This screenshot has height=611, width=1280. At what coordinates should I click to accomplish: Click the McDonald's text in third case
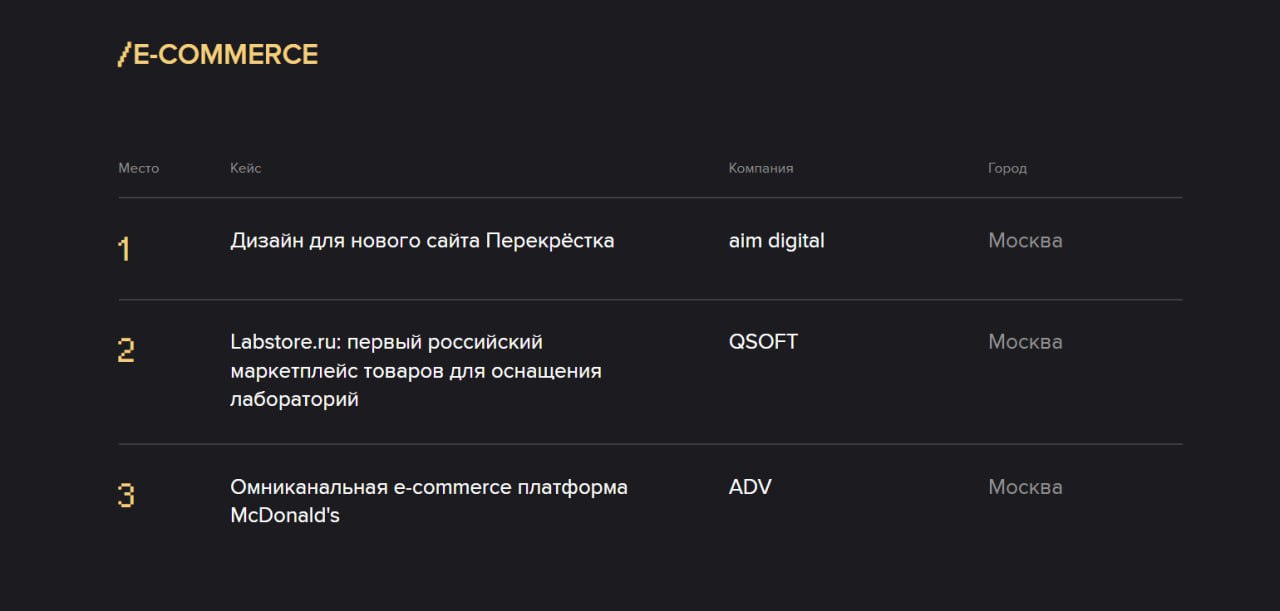(285, 517)
